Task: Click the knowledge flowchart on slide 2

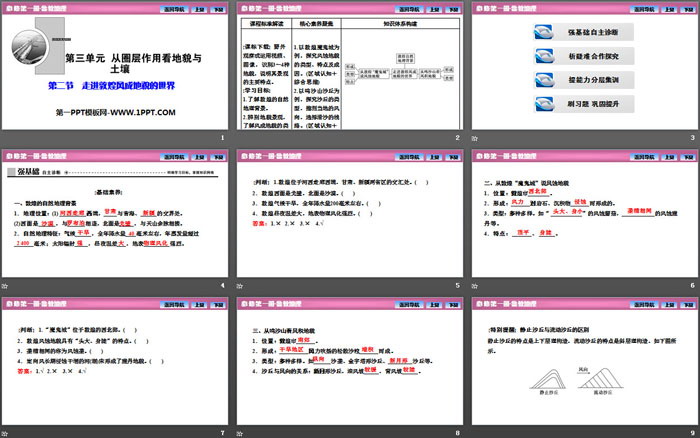Action: coord(400,69)
